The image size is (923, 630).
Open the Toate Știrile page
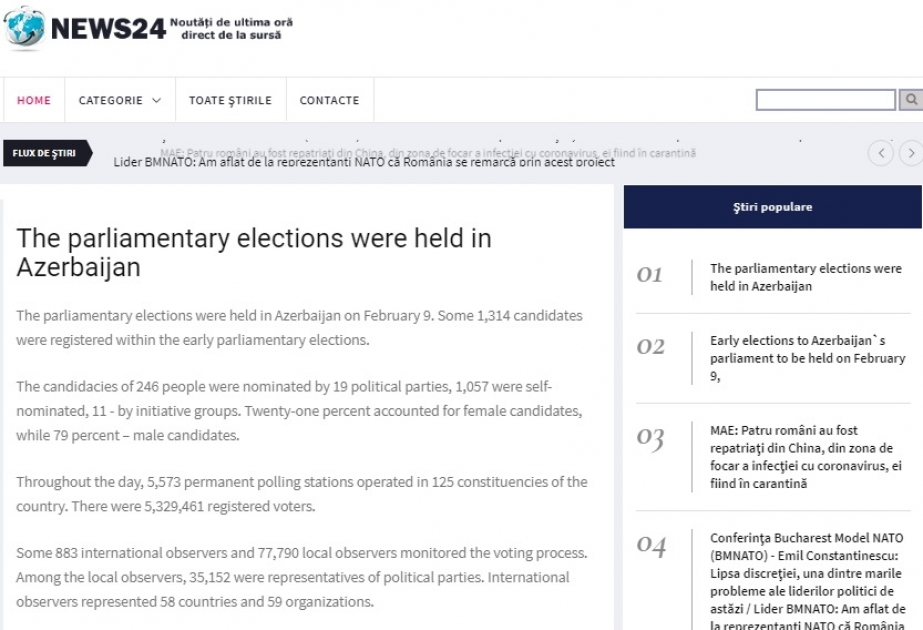point(230,100)
